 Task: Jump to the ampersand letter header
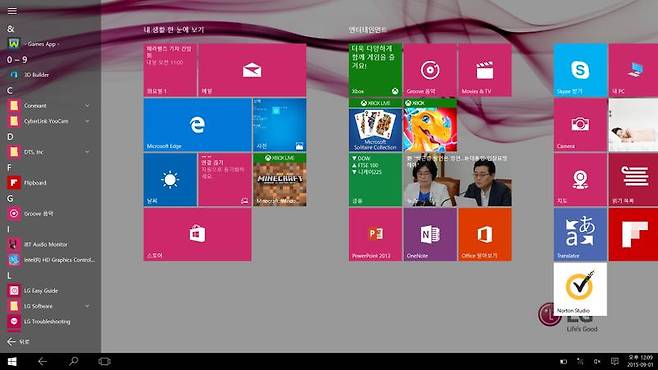point(10,29)
